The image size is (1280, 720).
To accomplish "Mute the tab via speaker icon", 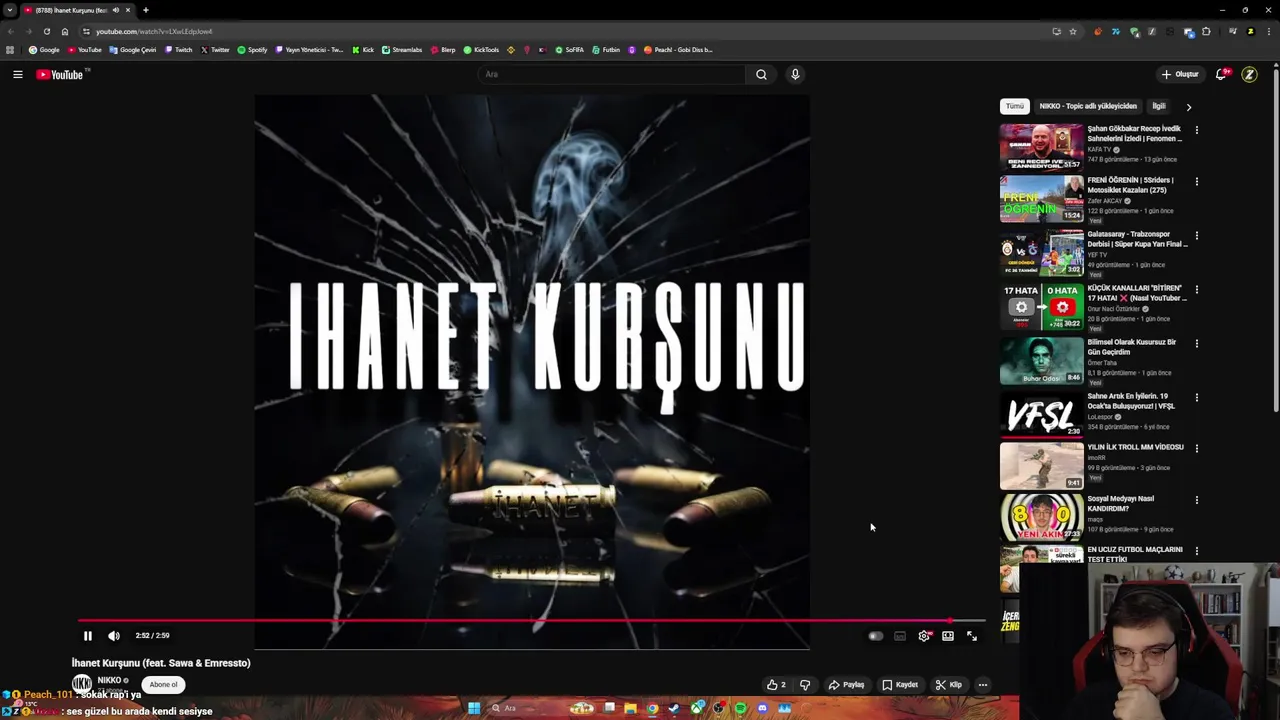I will point(116,10).
